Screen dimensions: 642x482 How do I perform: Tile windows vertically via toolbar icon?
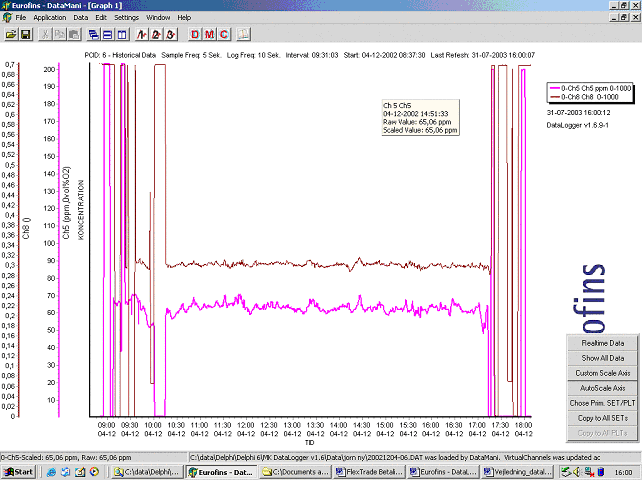pyautogui.click(x=122, y=34)
